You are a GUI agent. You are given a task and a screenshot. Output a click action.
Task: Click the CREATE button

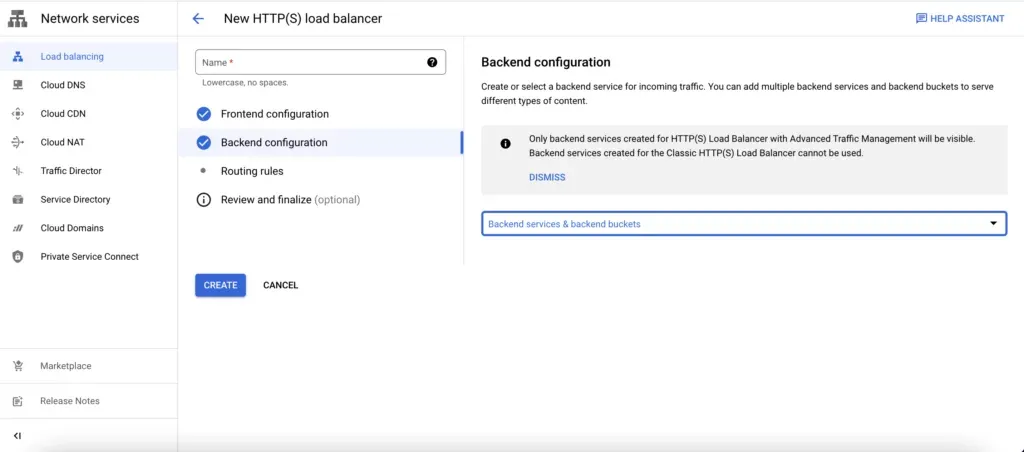coord(220,285)
